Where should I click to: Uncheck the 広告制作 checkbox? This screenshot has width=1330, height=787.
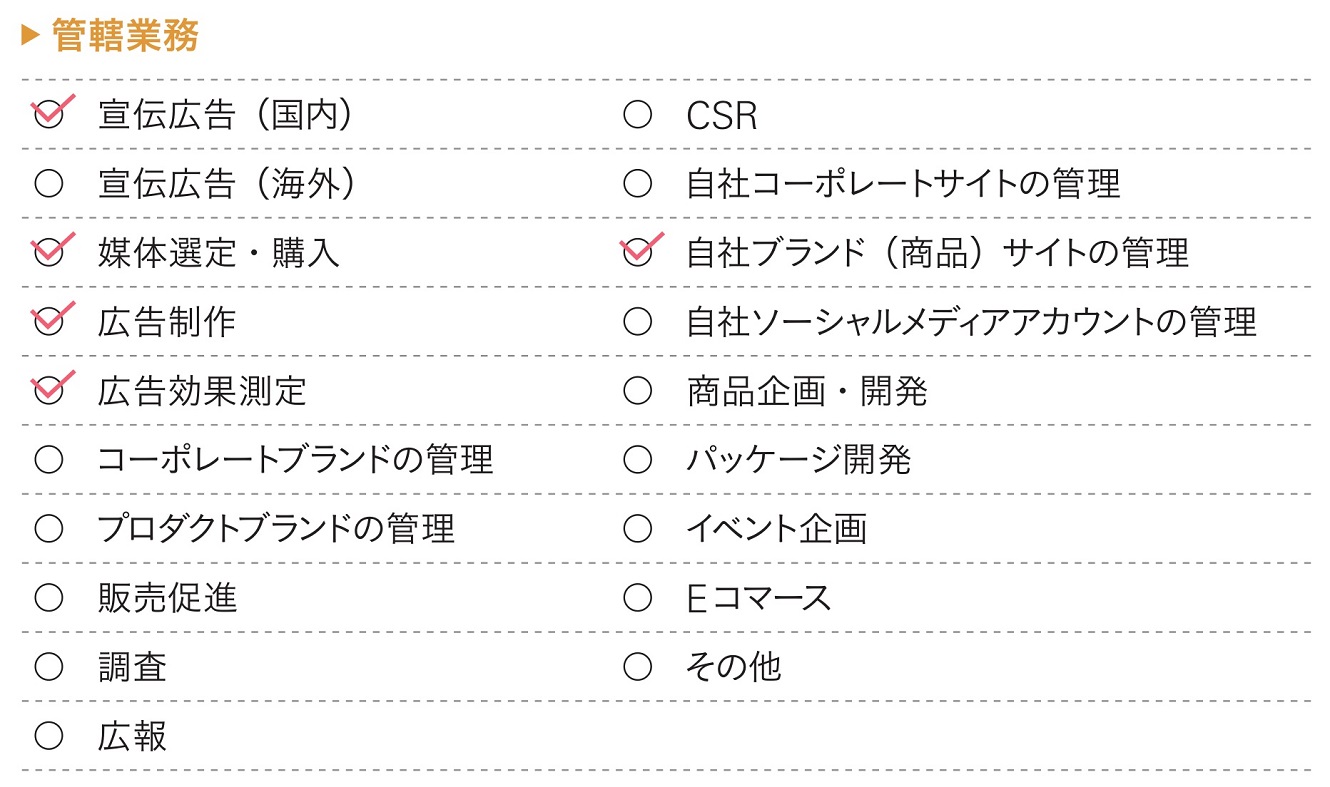[x=48, y=322]
